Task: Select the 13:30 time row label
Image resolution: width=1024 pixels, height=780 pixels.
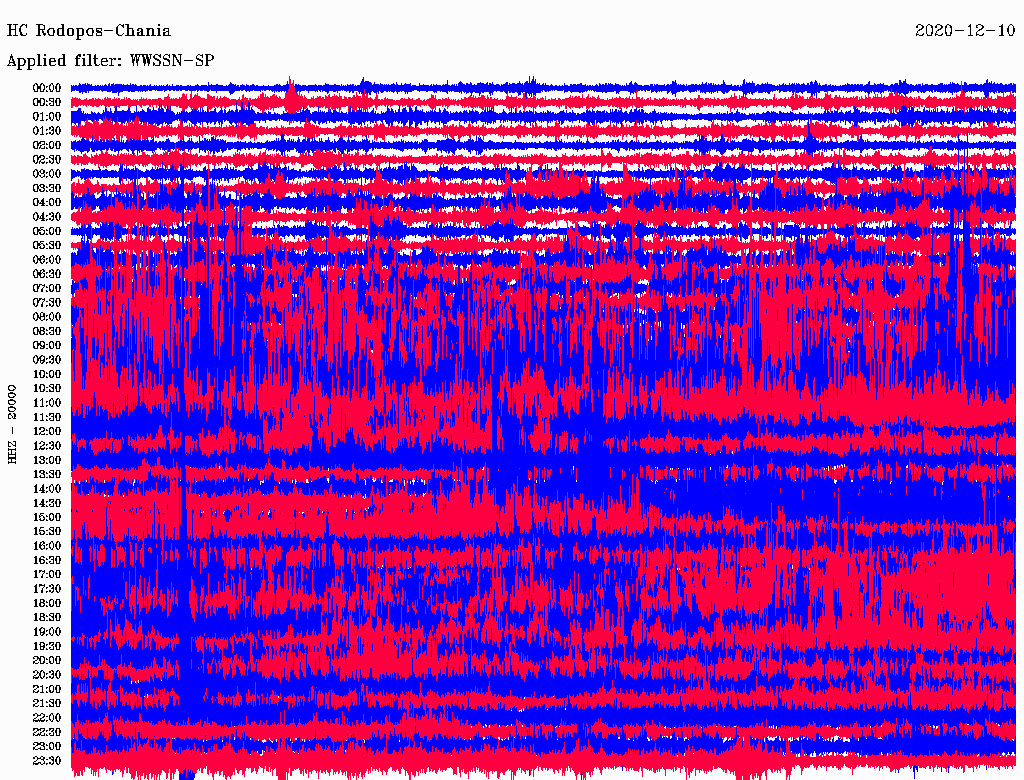Action: (47, 474)
